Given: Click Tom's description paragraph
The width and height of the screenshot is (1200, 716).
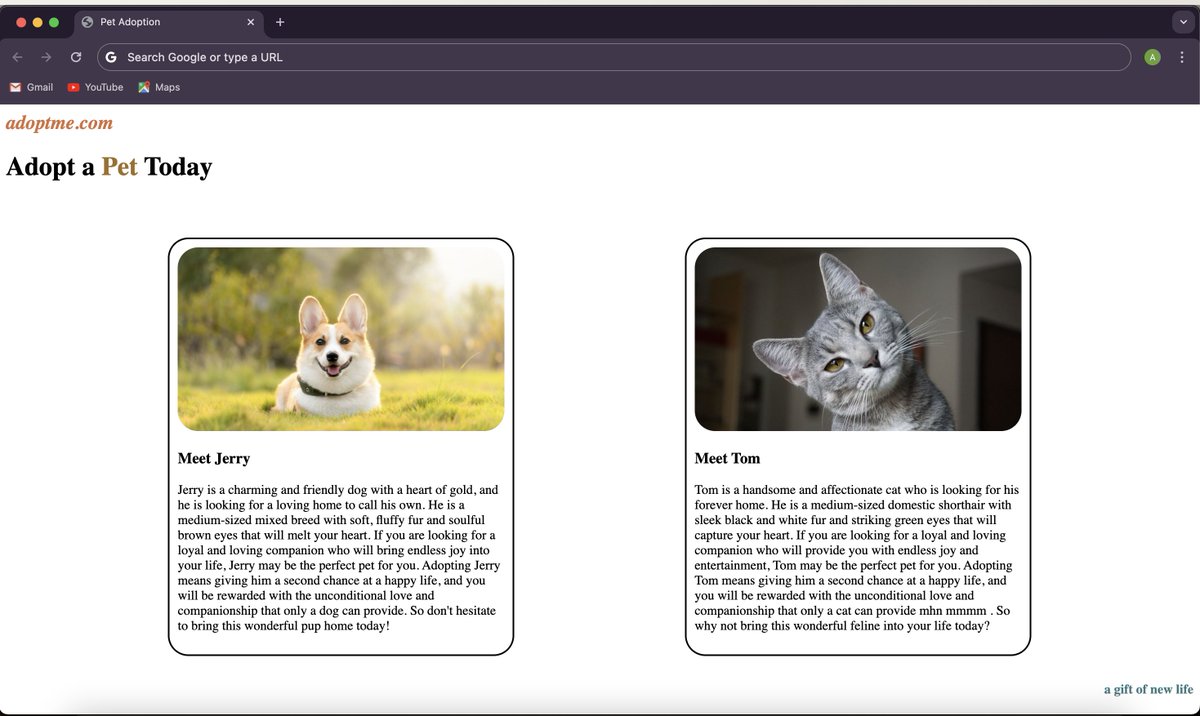Looking at the screenshot, I should point(857,558).
